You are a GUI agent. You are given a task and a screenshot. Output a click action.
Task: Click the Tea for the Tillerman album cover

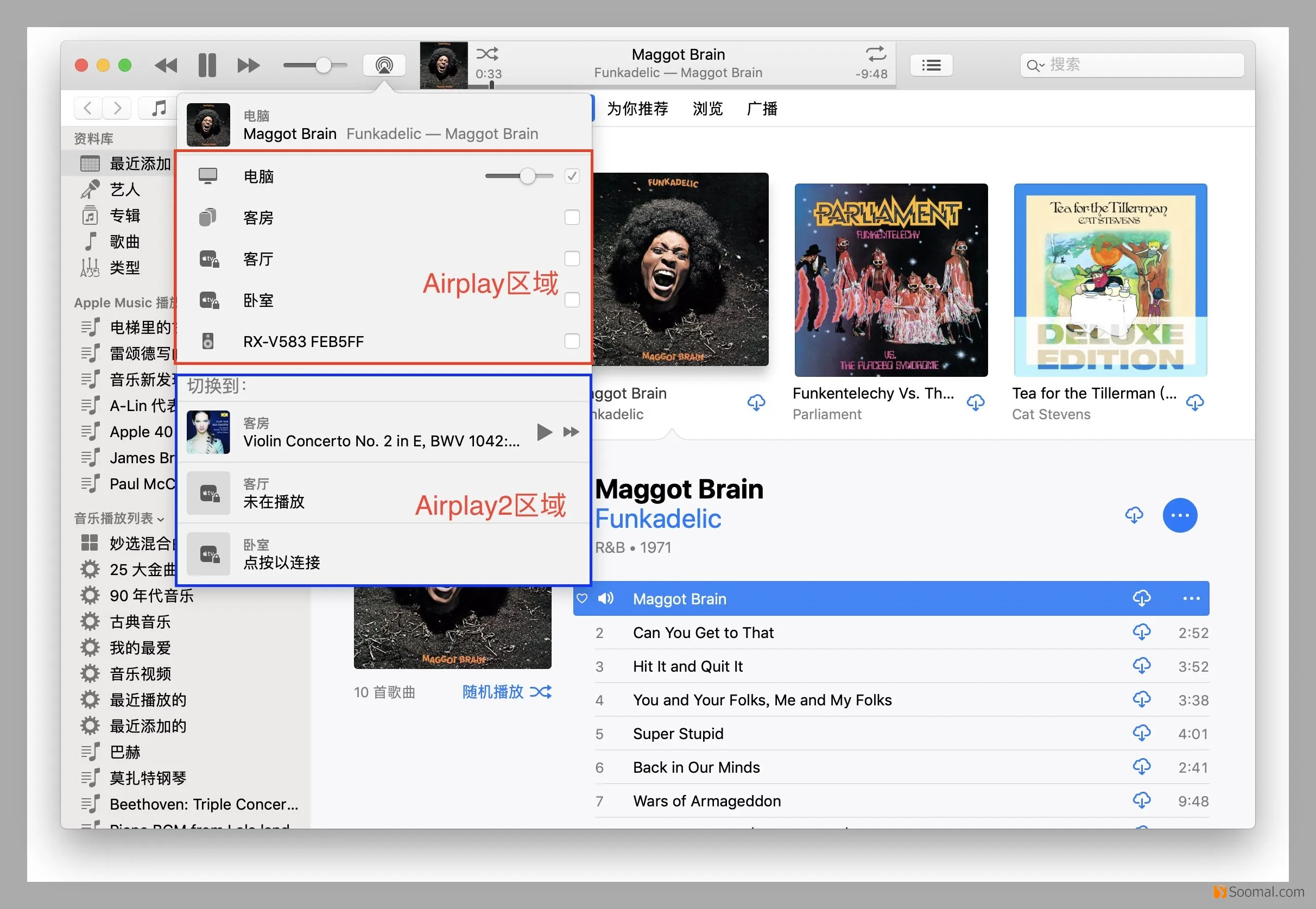(1110, 280)
